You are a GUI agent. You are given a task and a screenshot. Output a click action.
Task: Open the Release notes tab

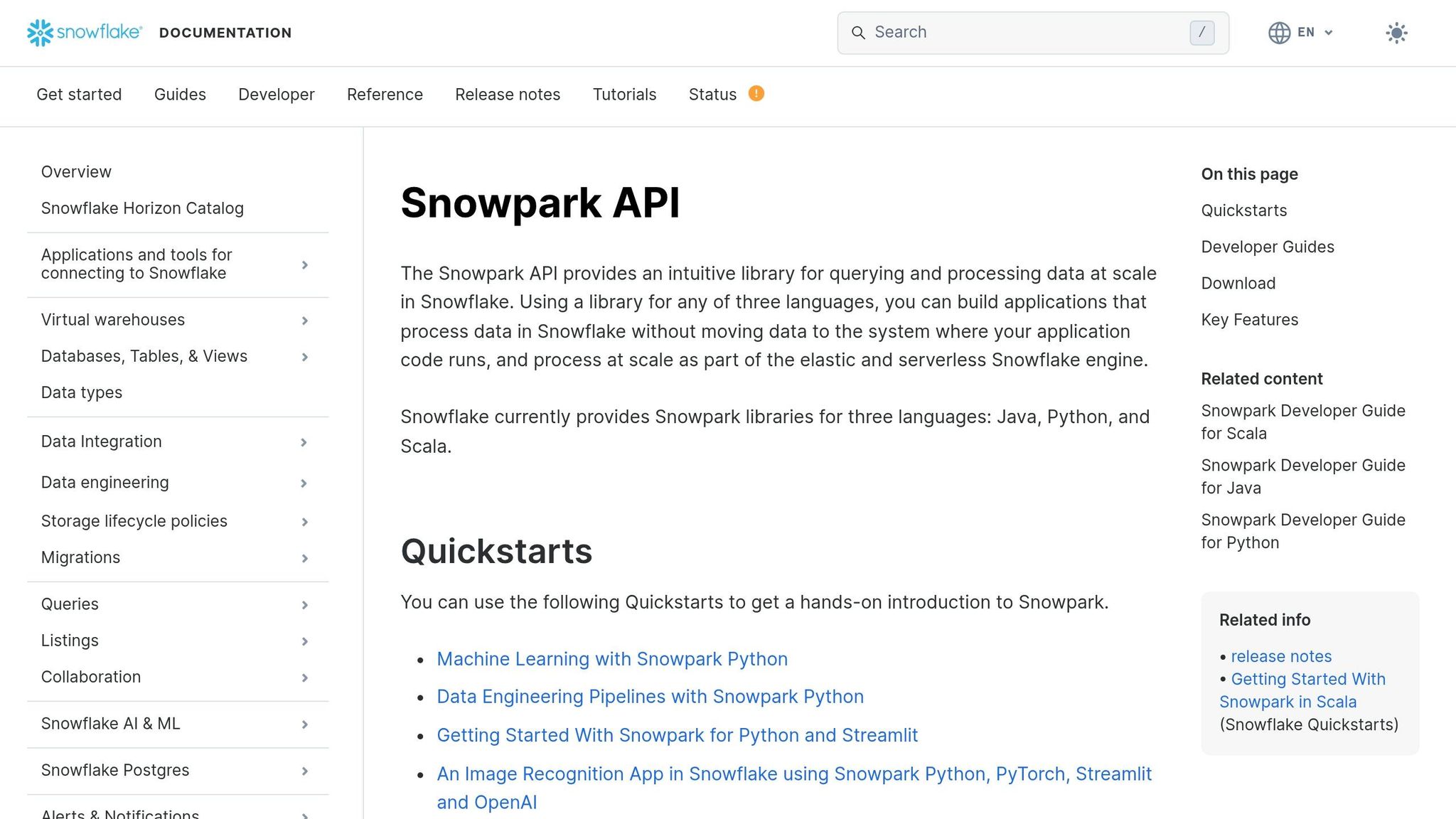[x=508, y=95]
